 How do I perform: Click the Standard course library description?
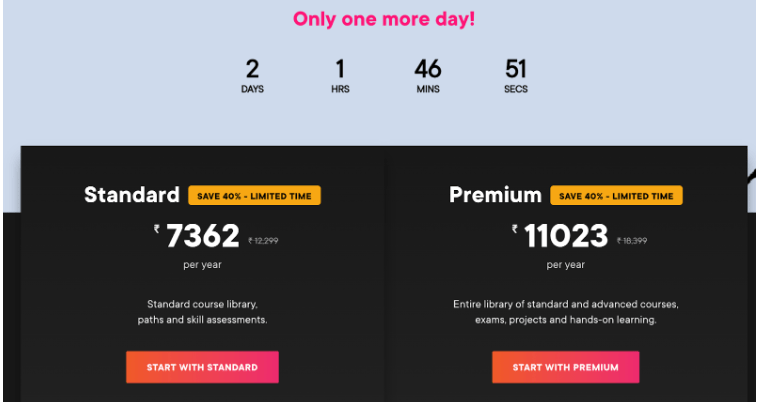pos(202,312)
